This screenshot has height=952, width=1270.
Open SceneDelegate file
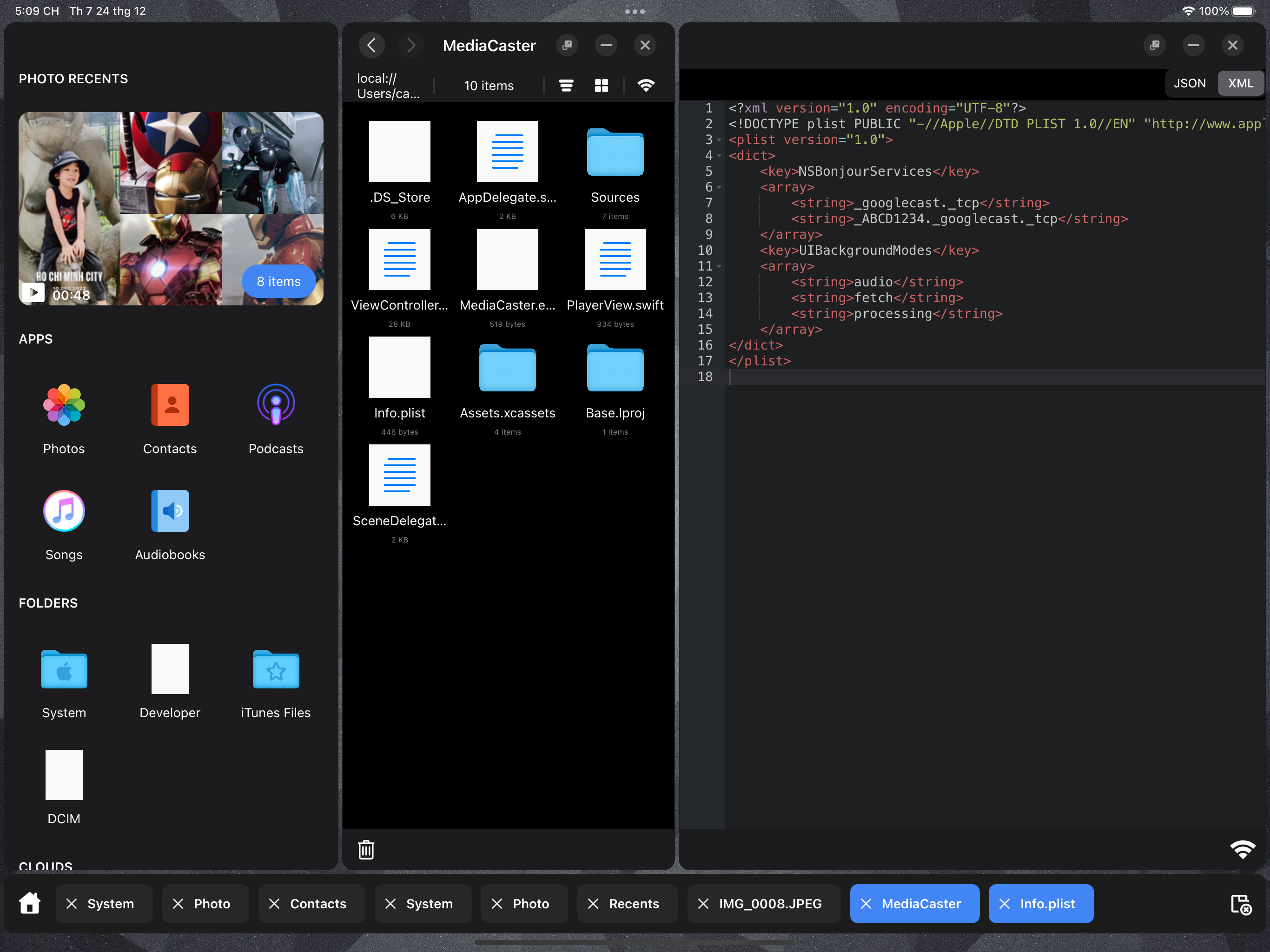tap(400, 495)
